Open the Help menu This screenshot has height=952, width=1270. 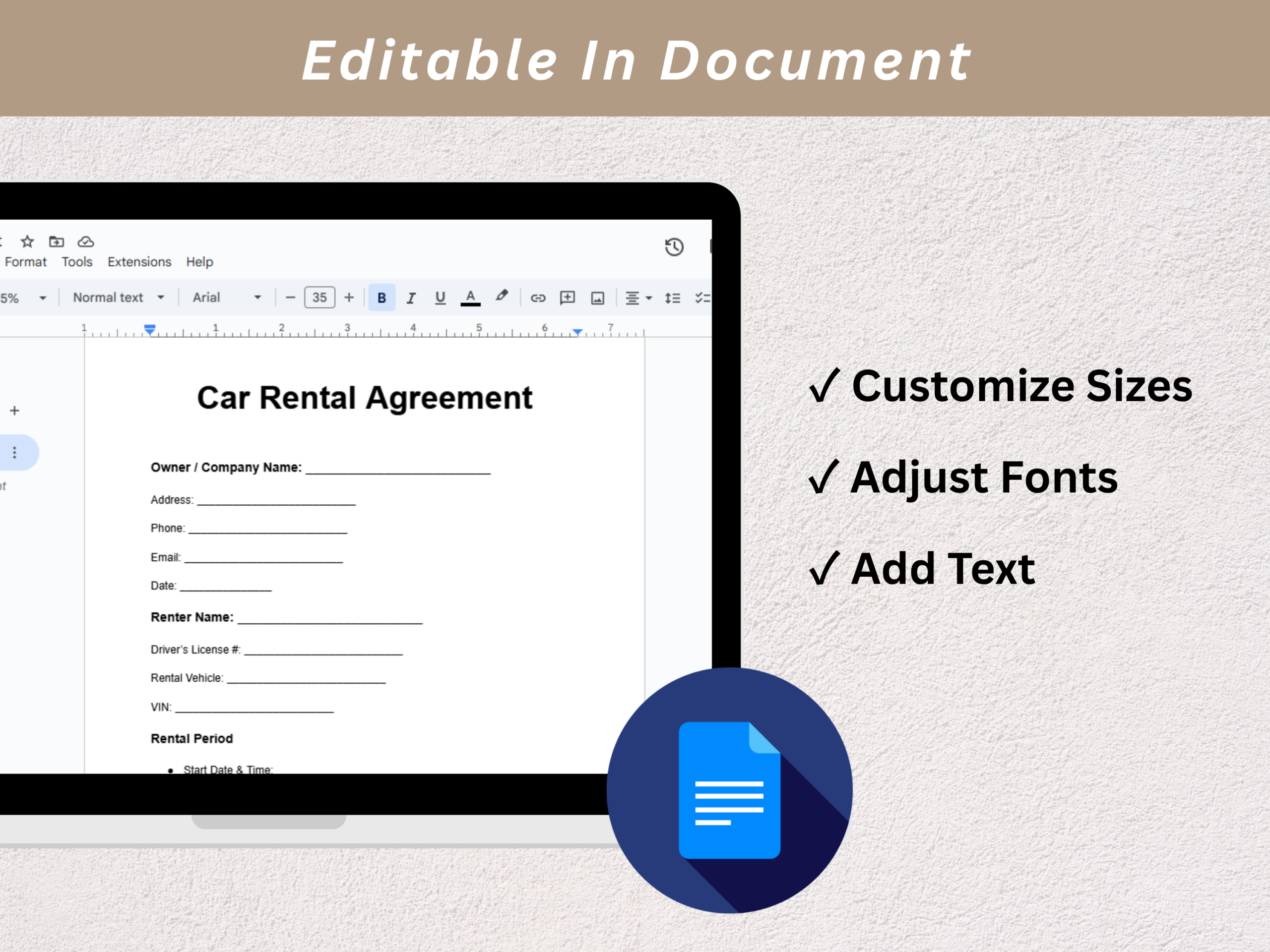[x=199, y=262]
